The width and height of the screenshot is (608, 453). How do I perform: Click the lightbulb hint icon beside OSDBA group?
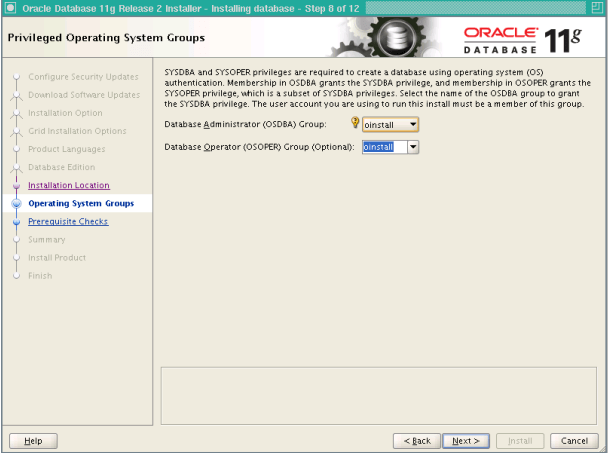click(355, 123)
